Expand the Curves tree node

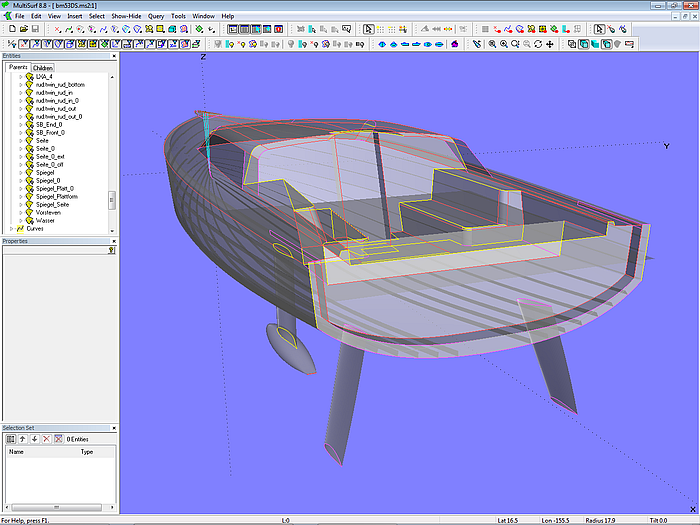pyautogui.click(x=12, y=229)
